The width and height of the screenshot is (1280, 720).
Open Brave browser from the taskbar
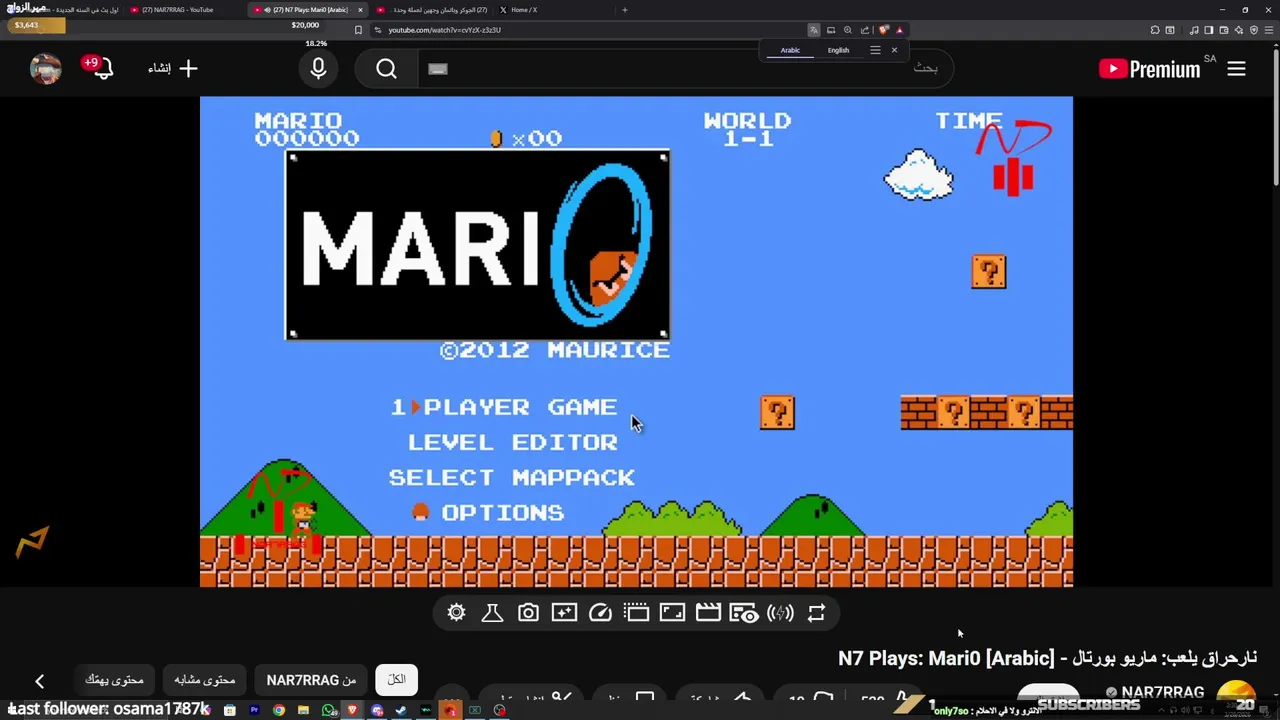tap(352, 711)
